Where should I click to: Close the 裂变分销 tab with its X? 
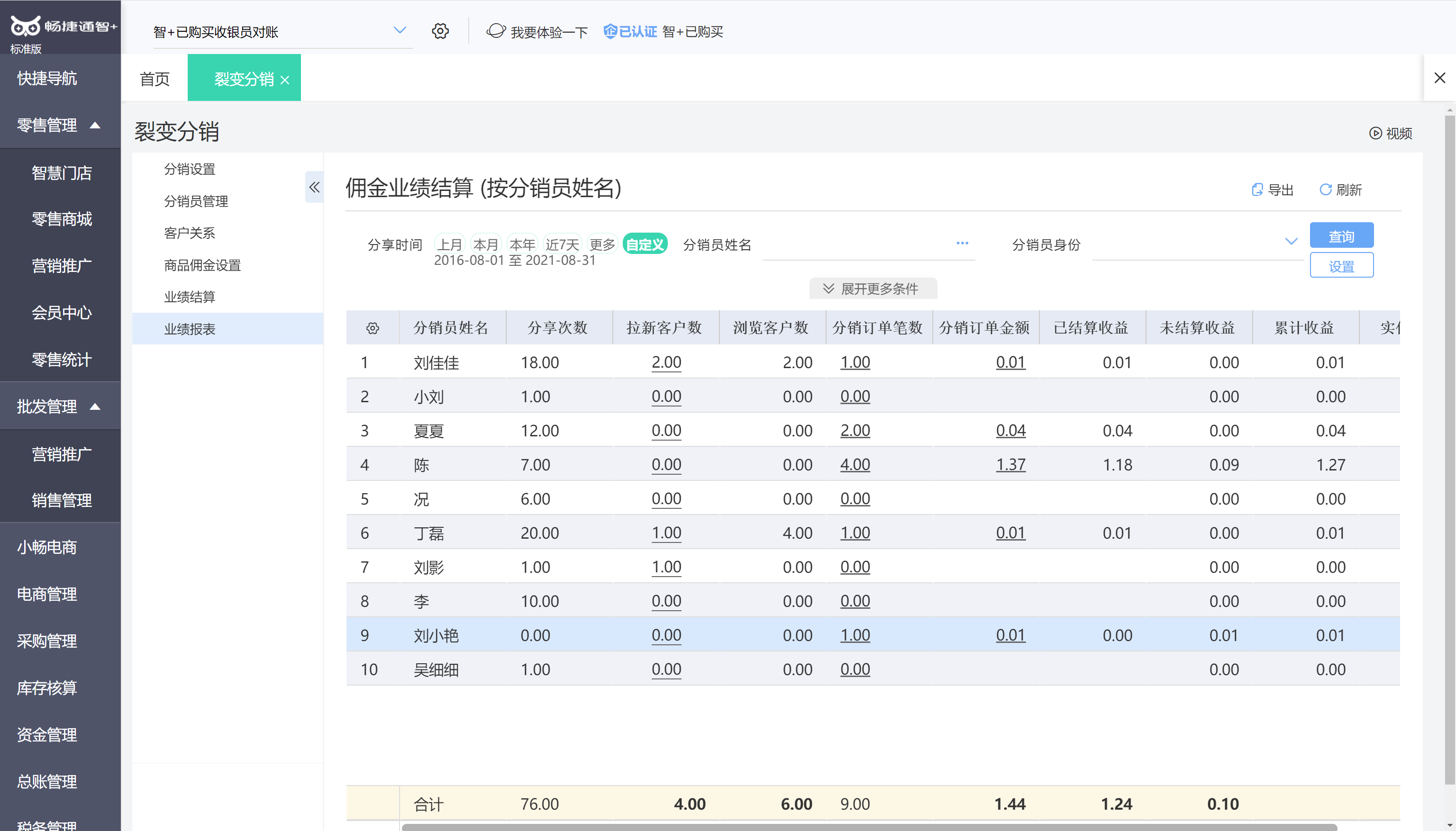coord(285,80)
